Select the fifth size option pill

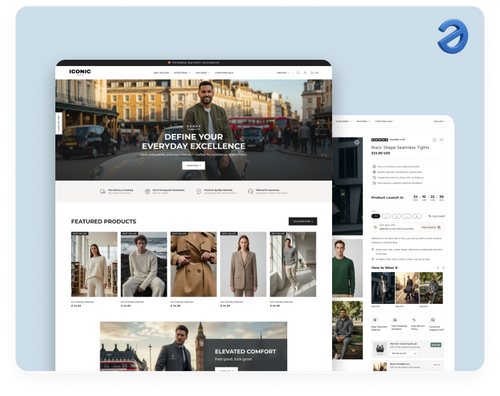click(x=417, y=216)
